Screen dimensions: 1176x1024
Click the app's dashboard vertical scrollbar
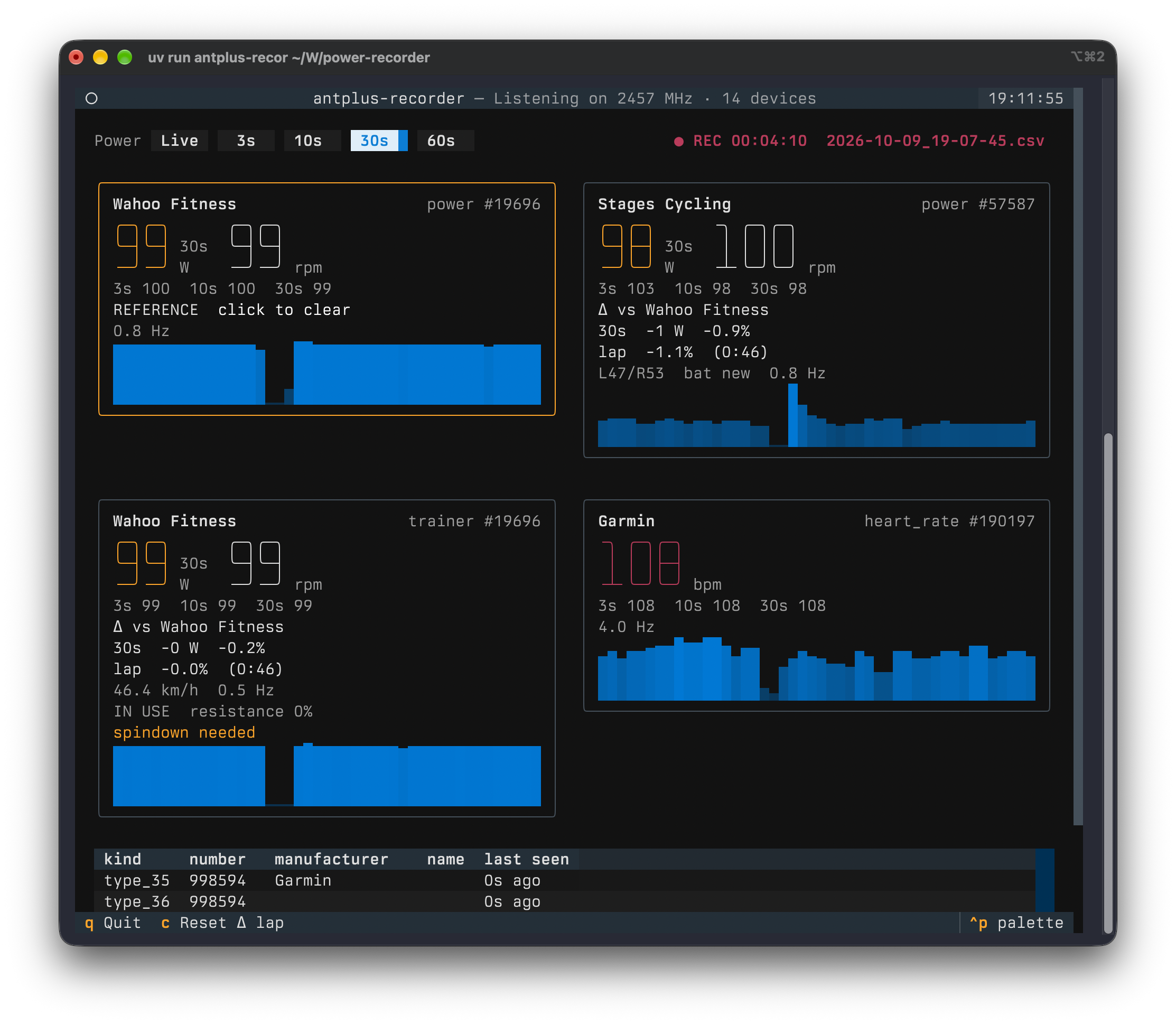click(x=1078, y=456)
